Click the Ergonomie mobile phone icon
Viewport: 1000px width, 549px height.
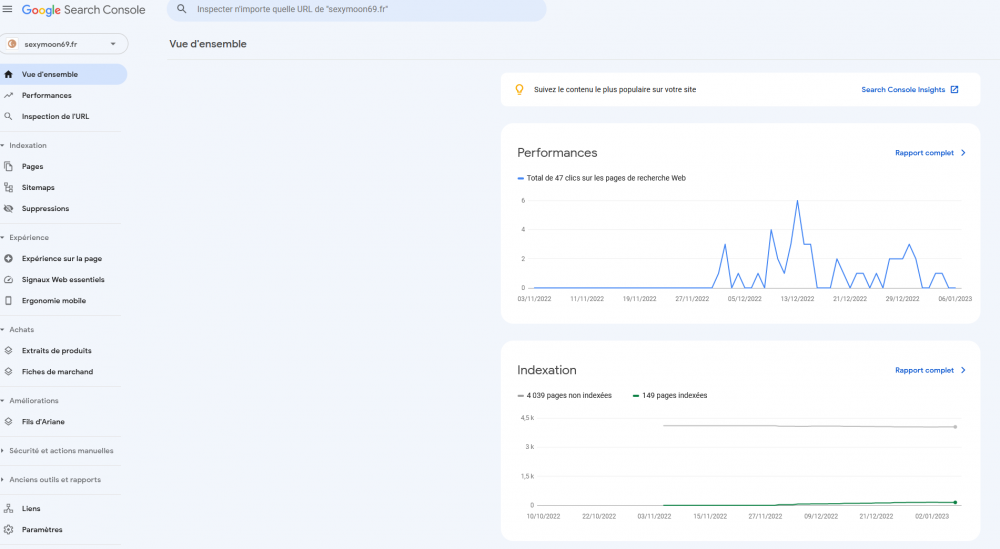[x=9, y=300]
